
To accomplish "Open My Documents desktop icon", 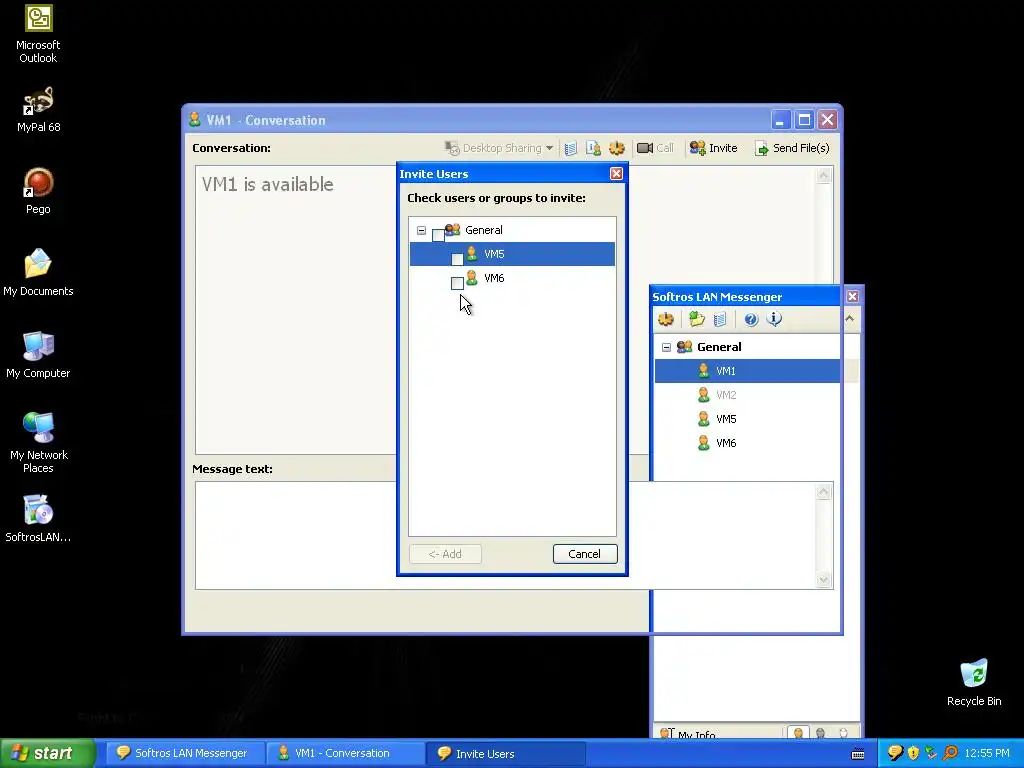I will pos(39,273).
